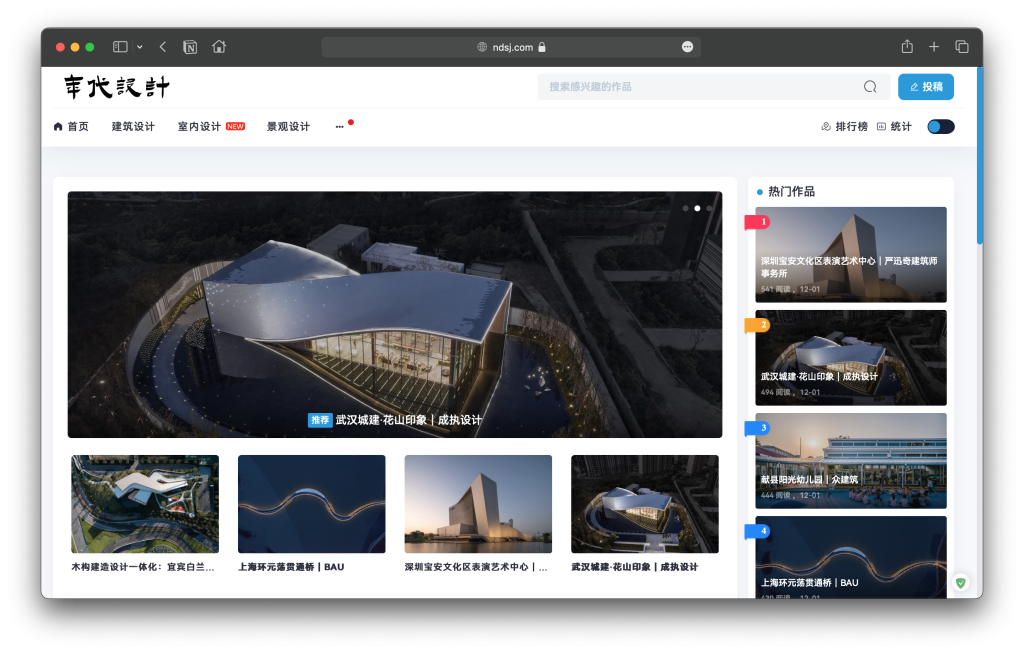Close the Safari window
Screen dimensions: 1024x653
pyautogui.click(x=60, y=47)
